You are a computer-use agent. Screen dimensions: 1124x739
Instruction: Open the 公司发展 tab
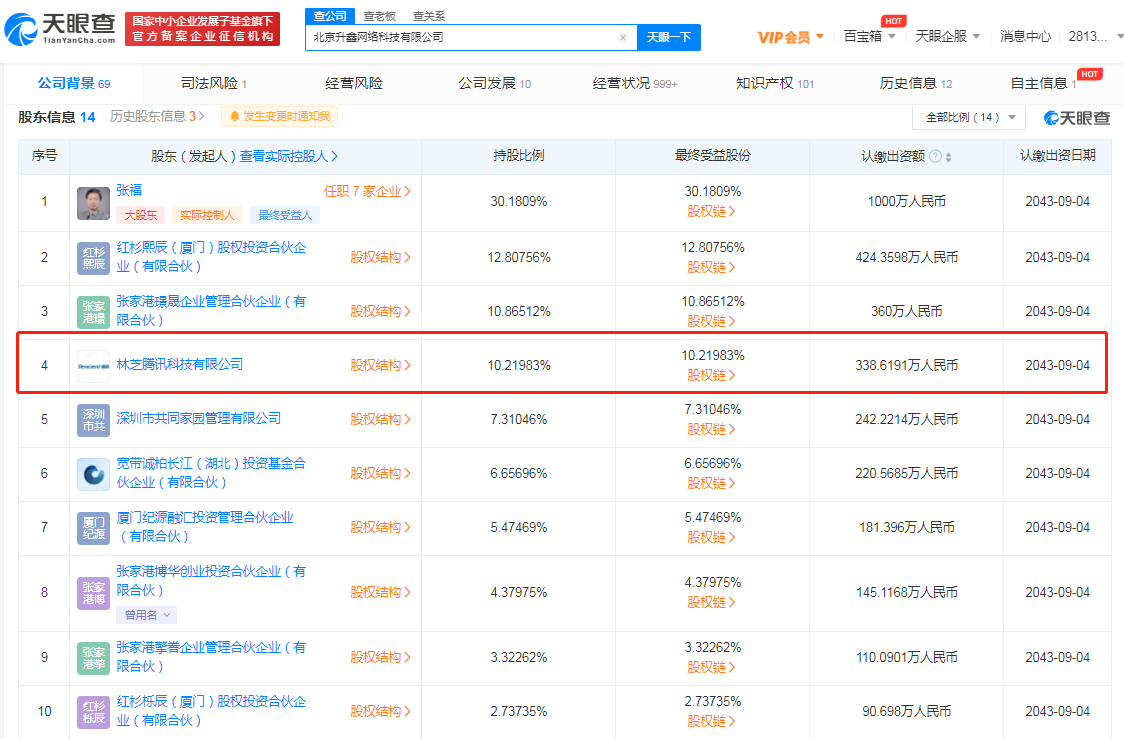tap(495, 83)
